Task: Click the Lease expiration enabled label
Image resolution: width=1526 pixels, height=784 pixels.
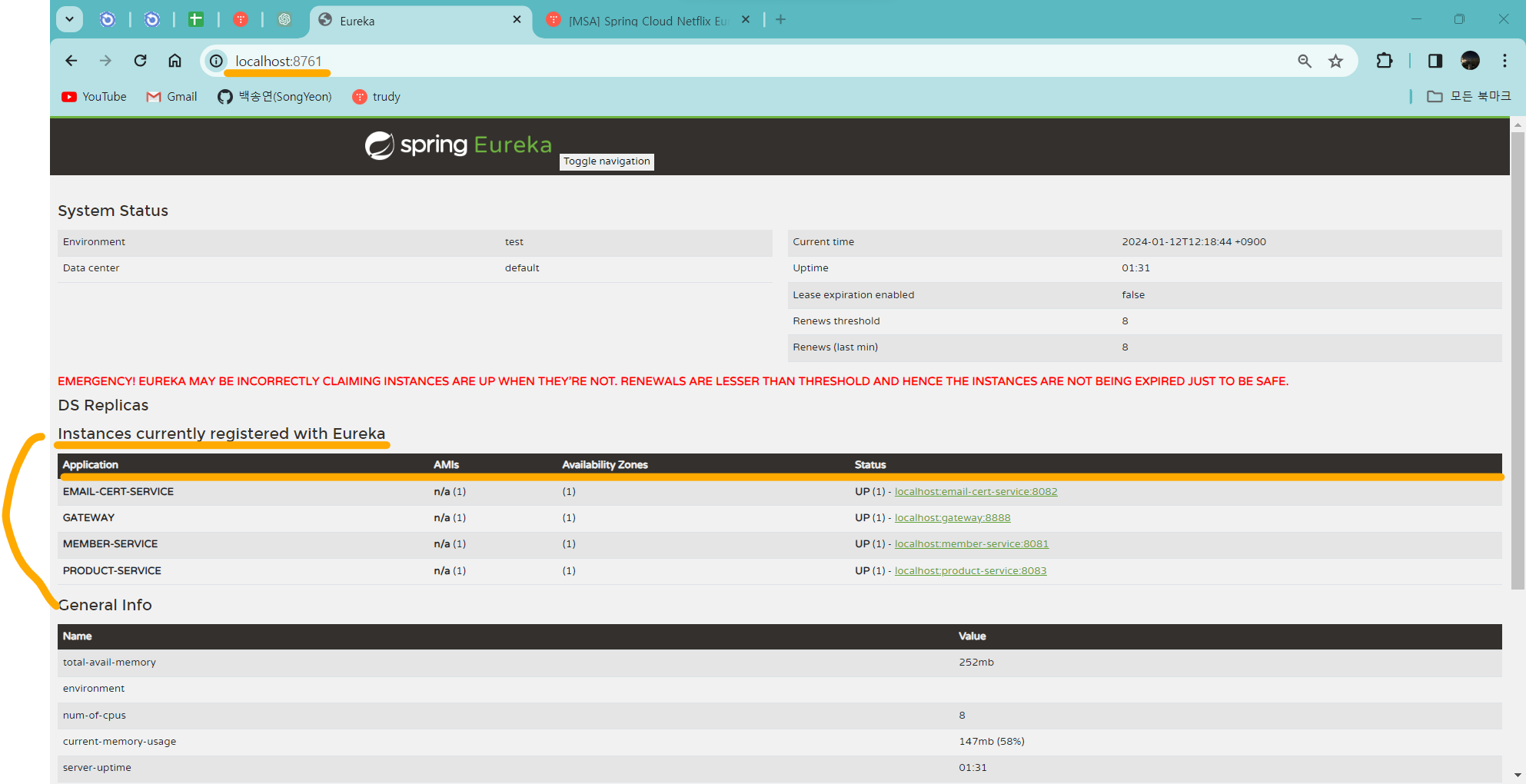Action: pyautogui.click(x=853, y=295)
